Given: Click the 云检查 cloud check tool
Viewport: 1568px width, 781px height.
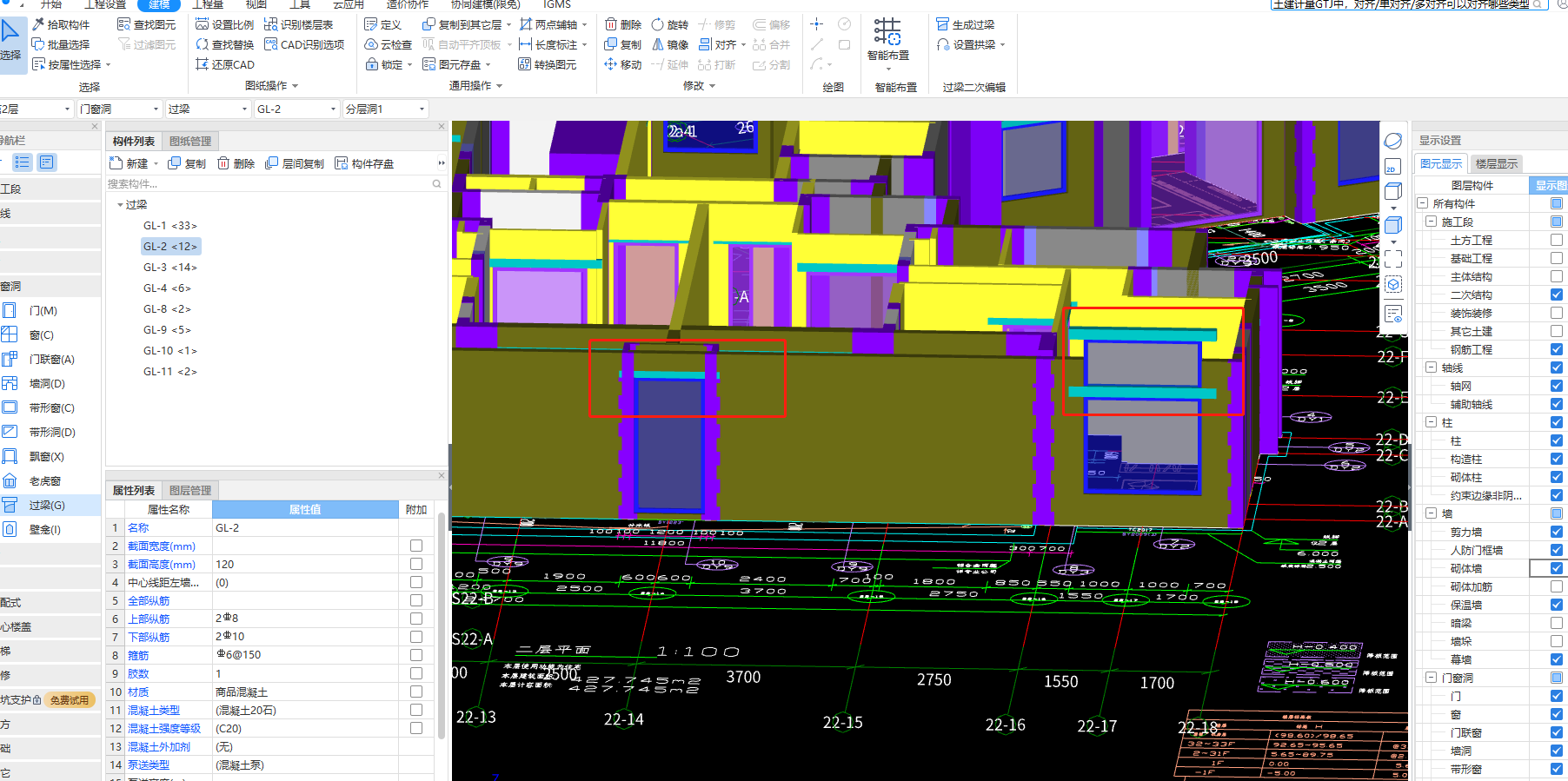Looking at the screenshot, I should [x=388, y=44].
